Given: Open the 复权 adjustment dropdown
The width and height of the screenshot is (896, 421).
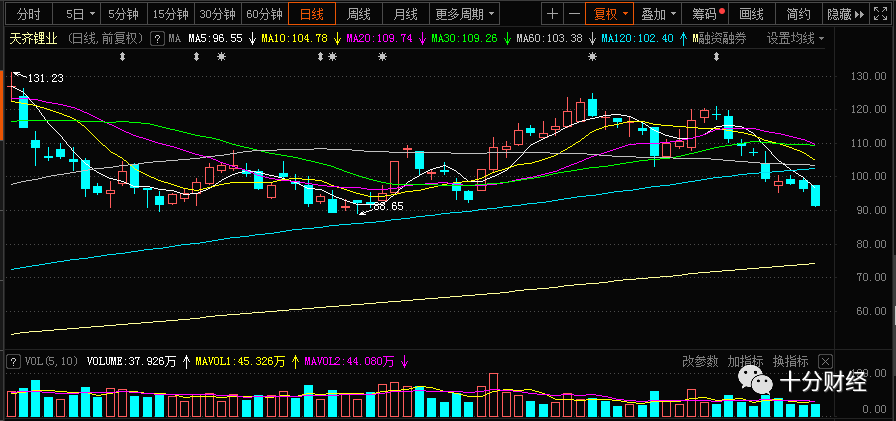Looking at the screenshot, I should click(x=611, y=14).
